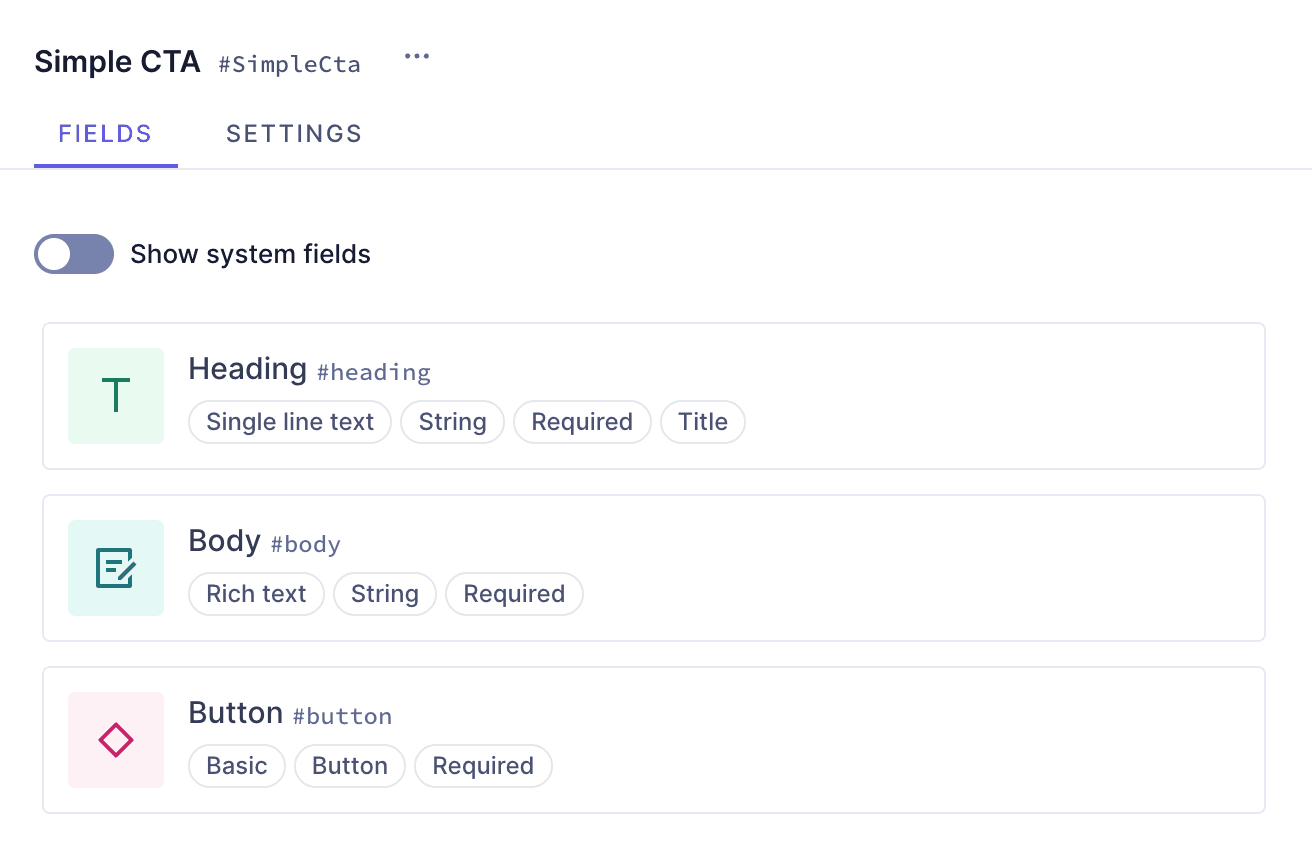Click the #heading API ID label
Screen dimensions: 1312x854
(x=374, y=373)
